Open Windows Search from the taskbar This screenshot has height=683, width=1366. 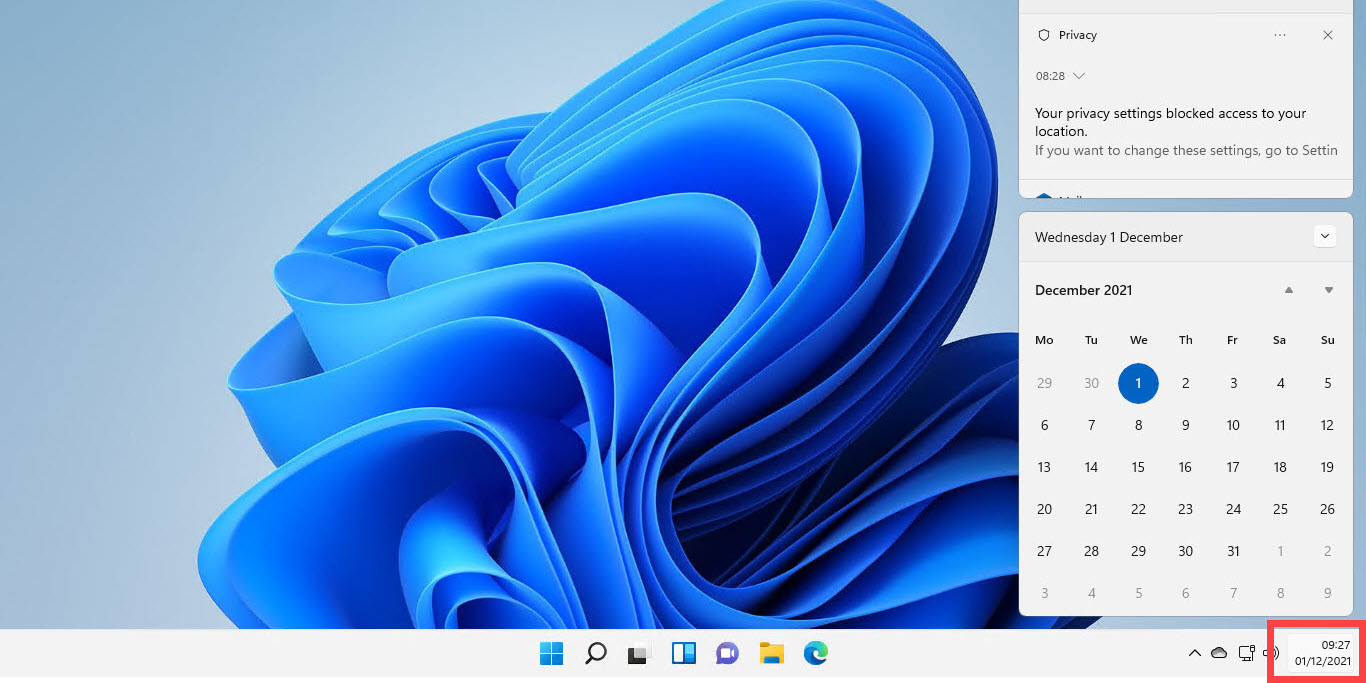pyautogui.click(x=595, y=653)
